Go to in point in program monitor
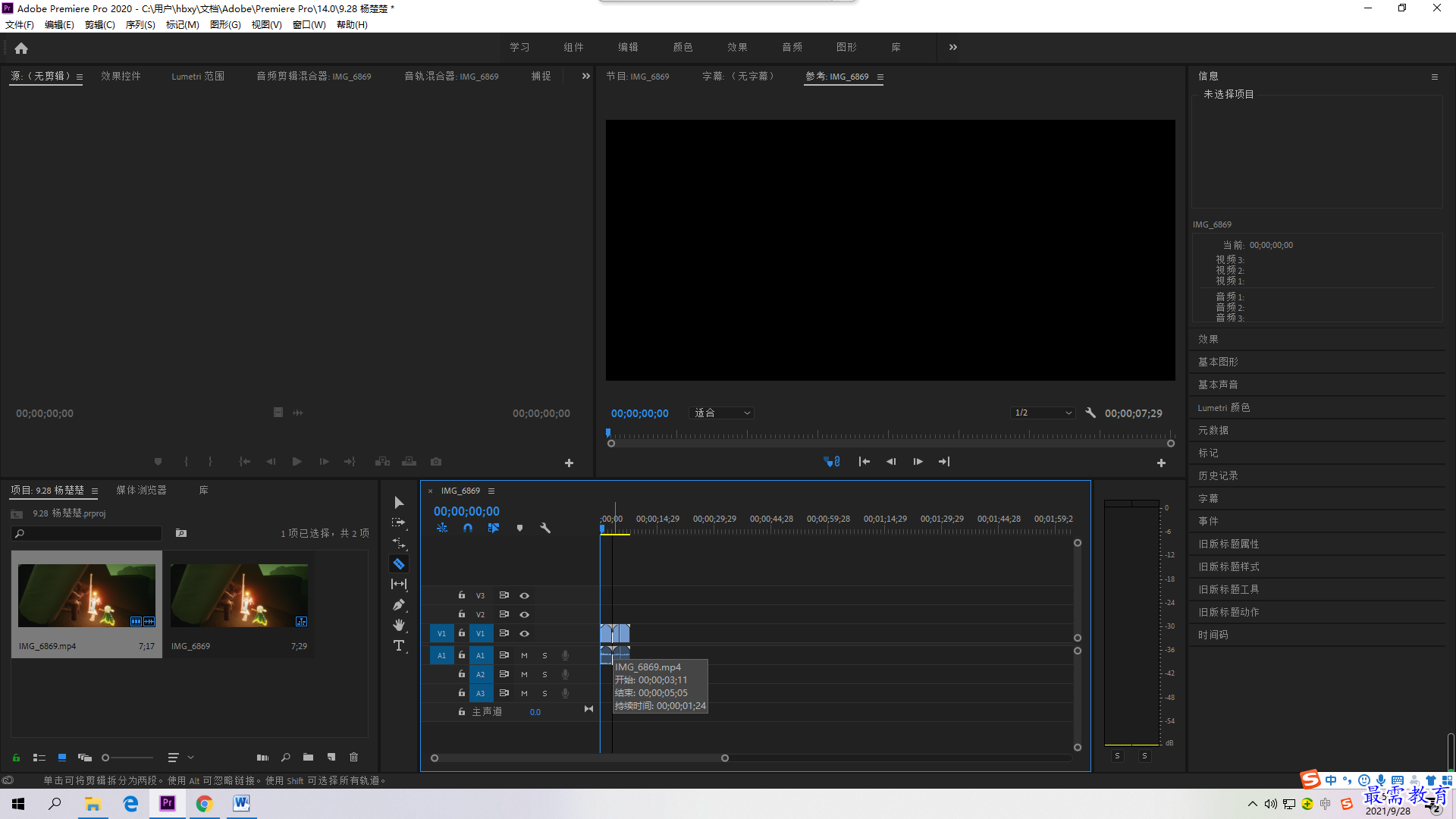The image size is (1456, 819). pyautogui.click(x=864, y=461)
